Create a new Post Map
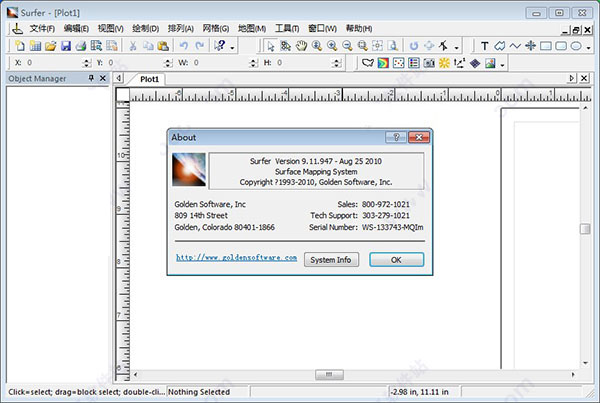This screenshot has height=403, width=600. click(398, 63)
